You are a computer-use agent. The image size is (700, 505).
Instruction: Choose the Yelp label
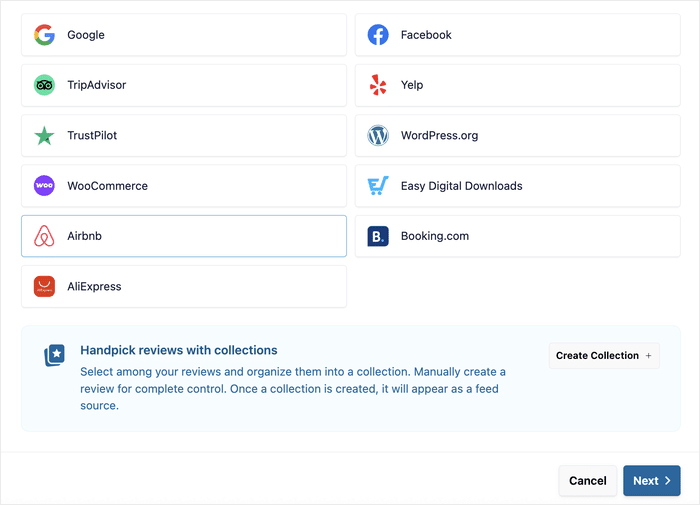[x=412, y=85]
